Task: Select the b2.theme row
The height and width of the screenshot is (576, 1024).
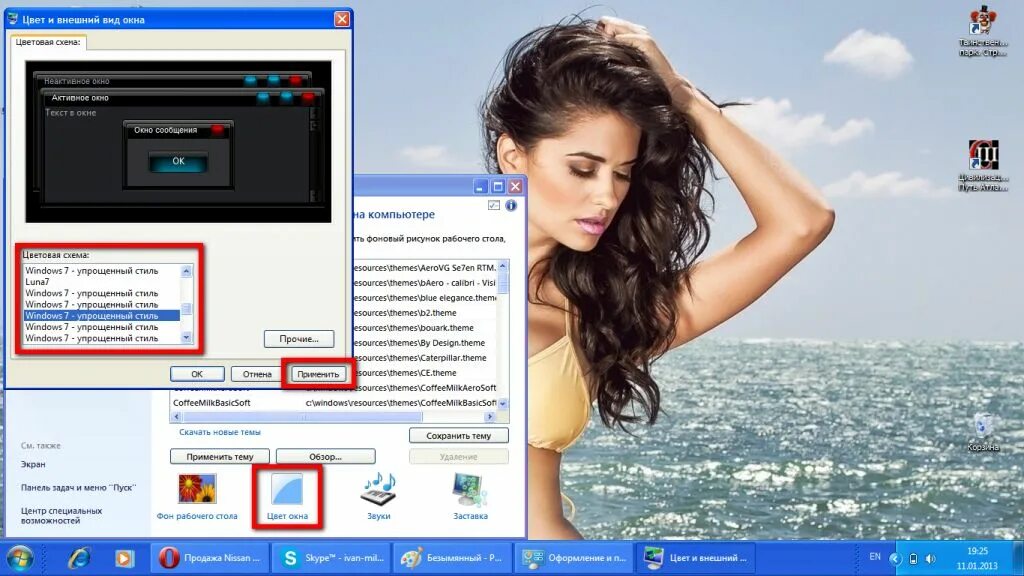Action: click(424, 313)
